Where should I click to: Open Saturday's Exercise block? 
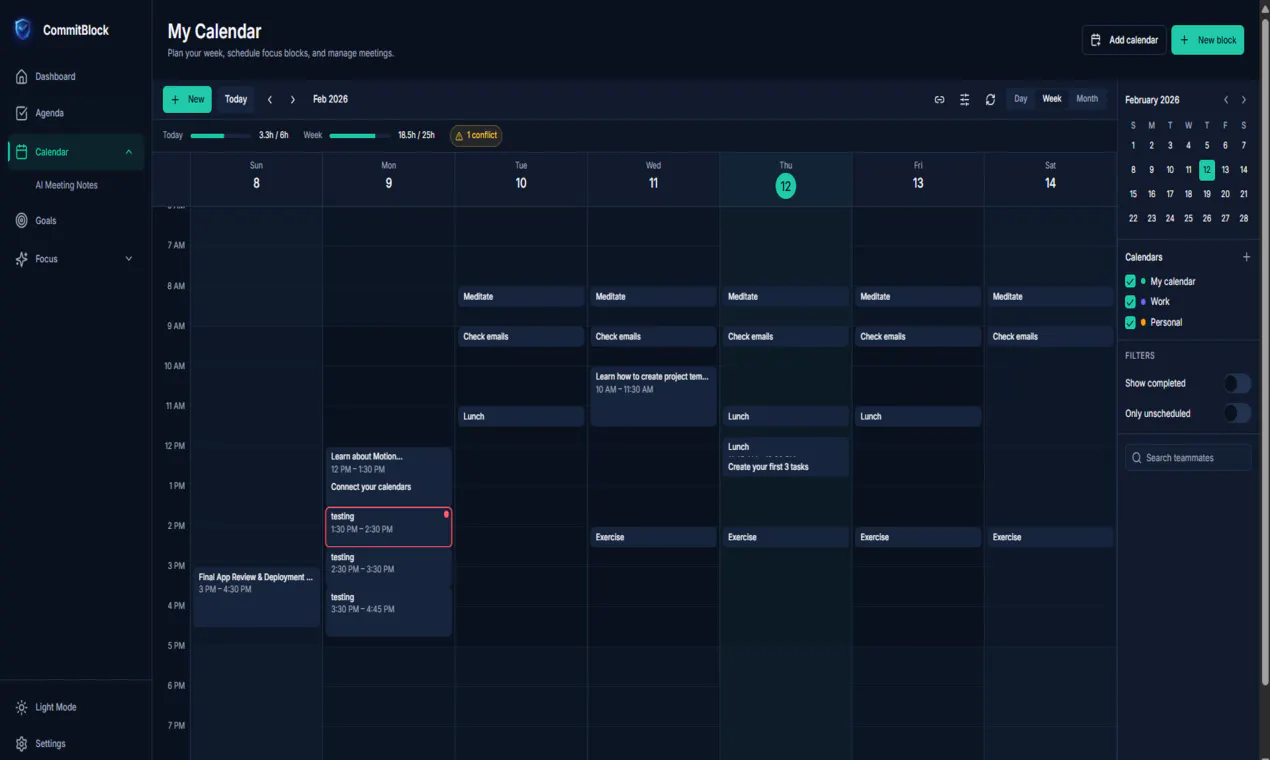coord(1050,537)
